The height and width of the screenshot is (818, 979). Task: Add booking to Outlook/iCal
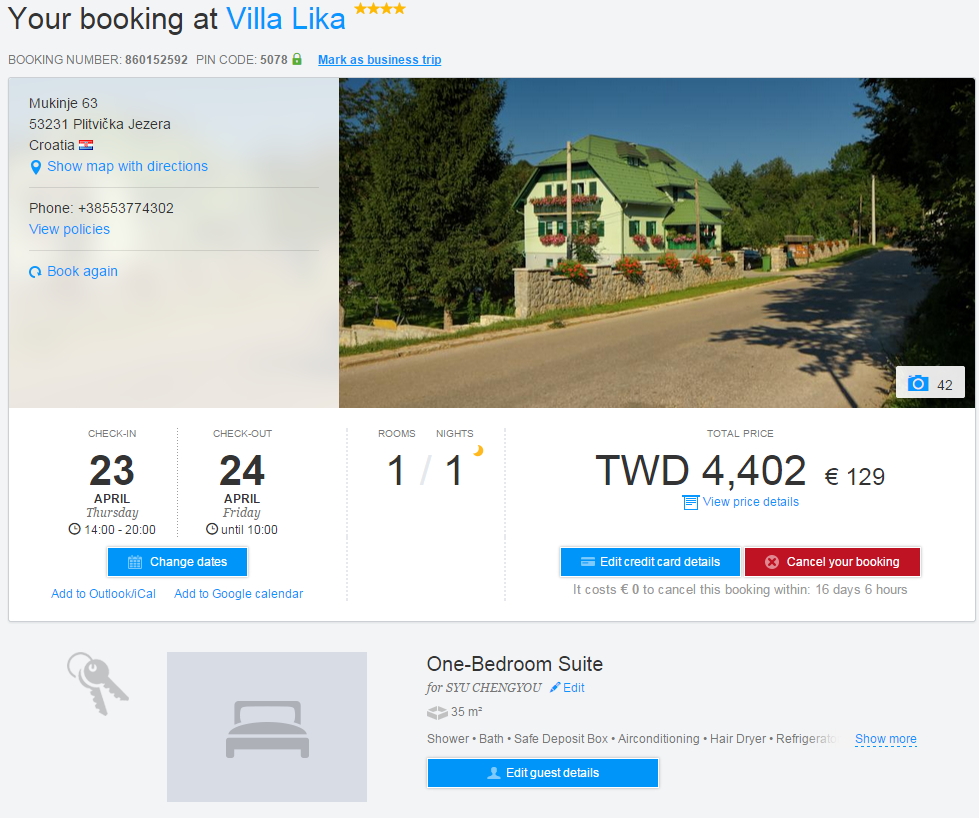coord(104,594)
